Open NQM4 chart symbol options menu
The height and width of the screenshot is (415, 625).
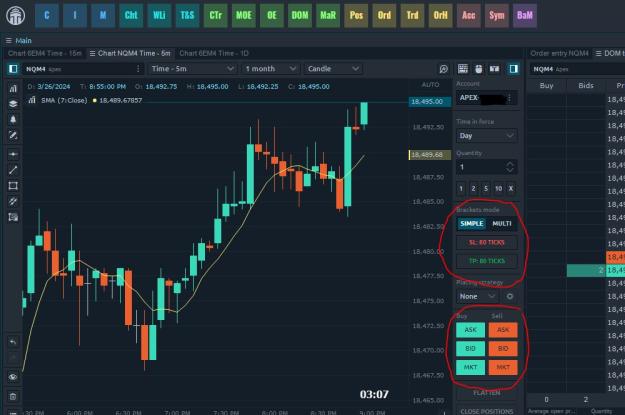pos(138,69)
